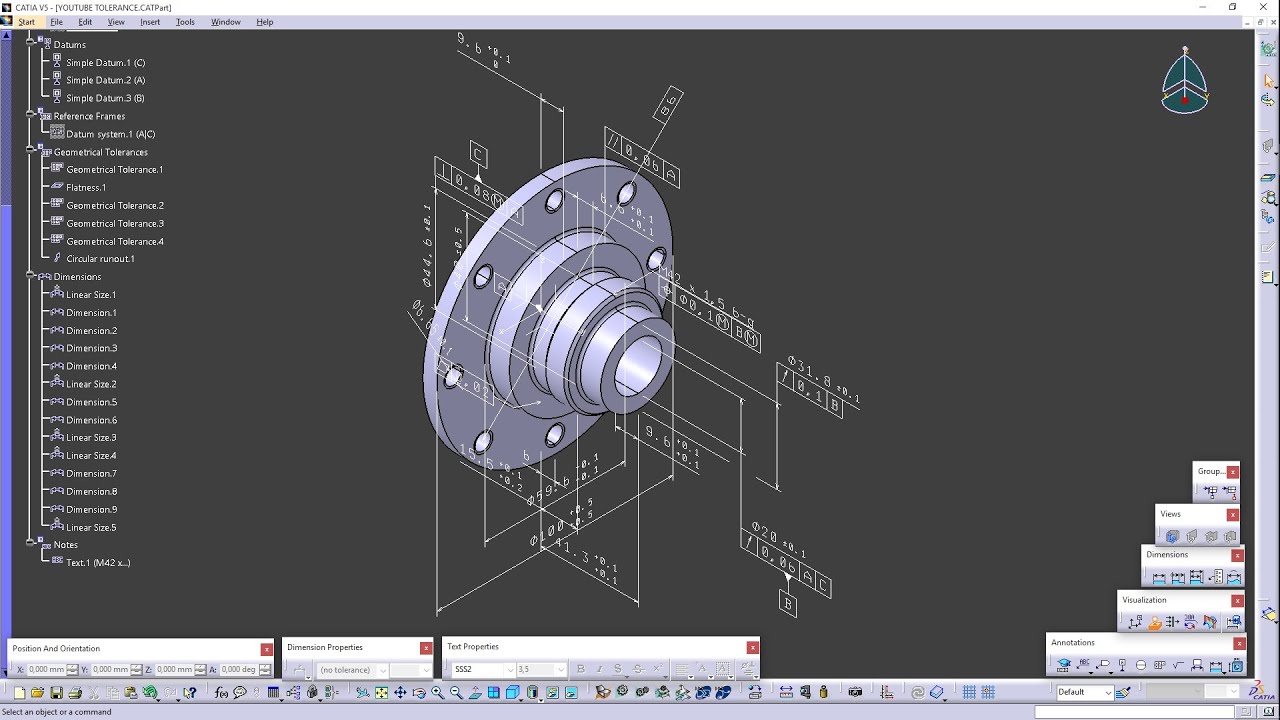1280x720 pixels.
Task: Toggle the blue grid display icon
Action: pos(969,692)
